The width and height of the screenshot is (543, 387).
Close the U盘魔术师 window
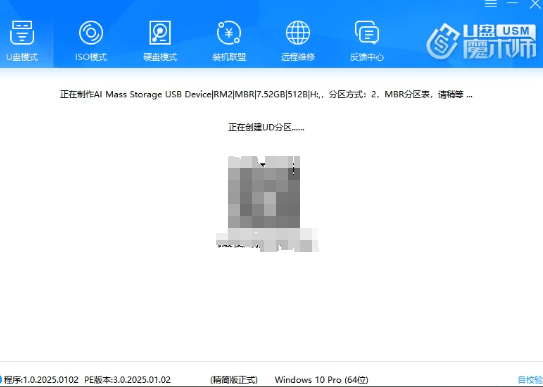pos(535,4)
